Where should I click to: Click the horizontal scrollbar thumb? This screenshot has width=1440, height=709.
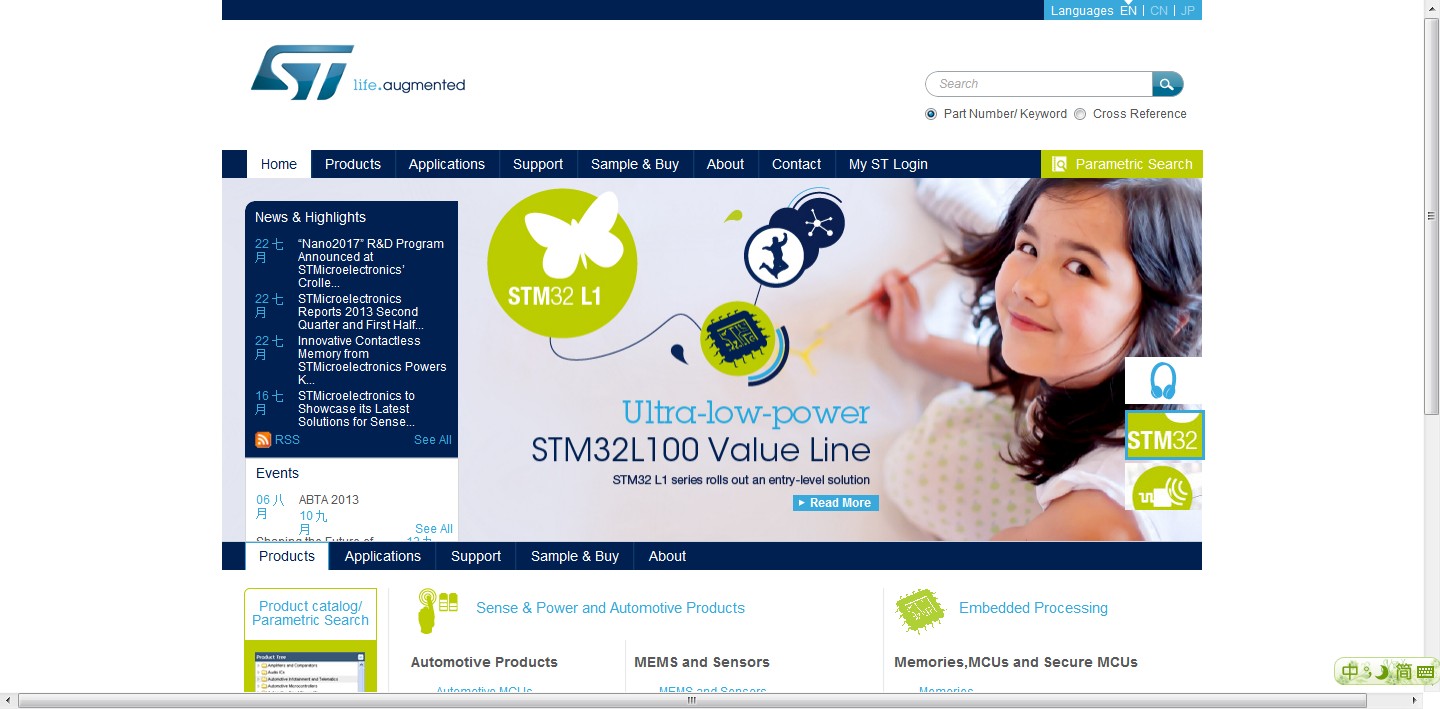point(691,701)
